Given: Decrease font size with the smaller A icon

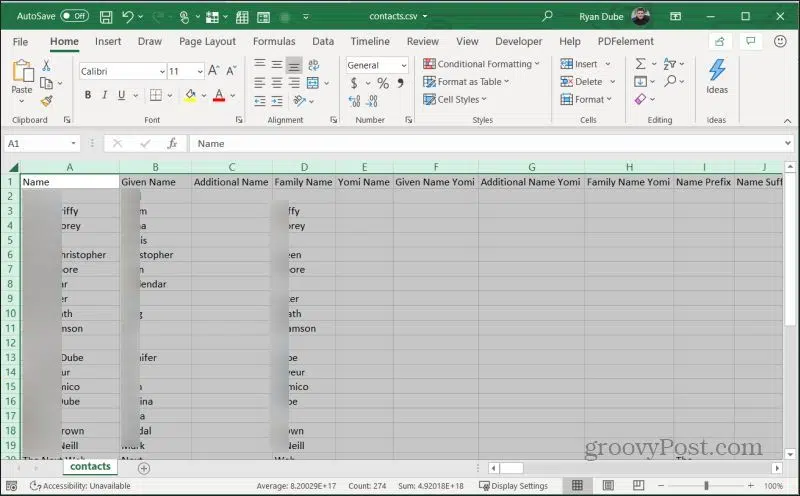Looking at the screenshot, I should click(231, 71).
